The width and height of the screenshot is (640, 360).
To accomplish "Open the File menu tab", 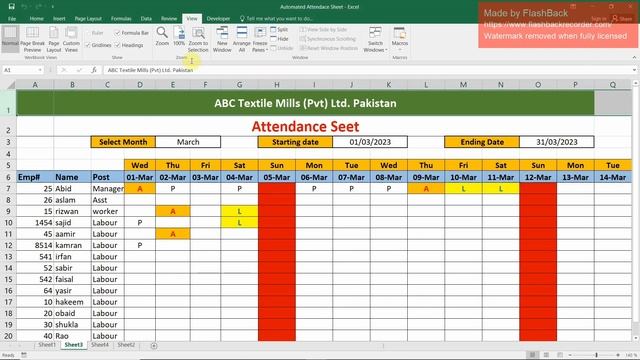I will tap(12, 19).
